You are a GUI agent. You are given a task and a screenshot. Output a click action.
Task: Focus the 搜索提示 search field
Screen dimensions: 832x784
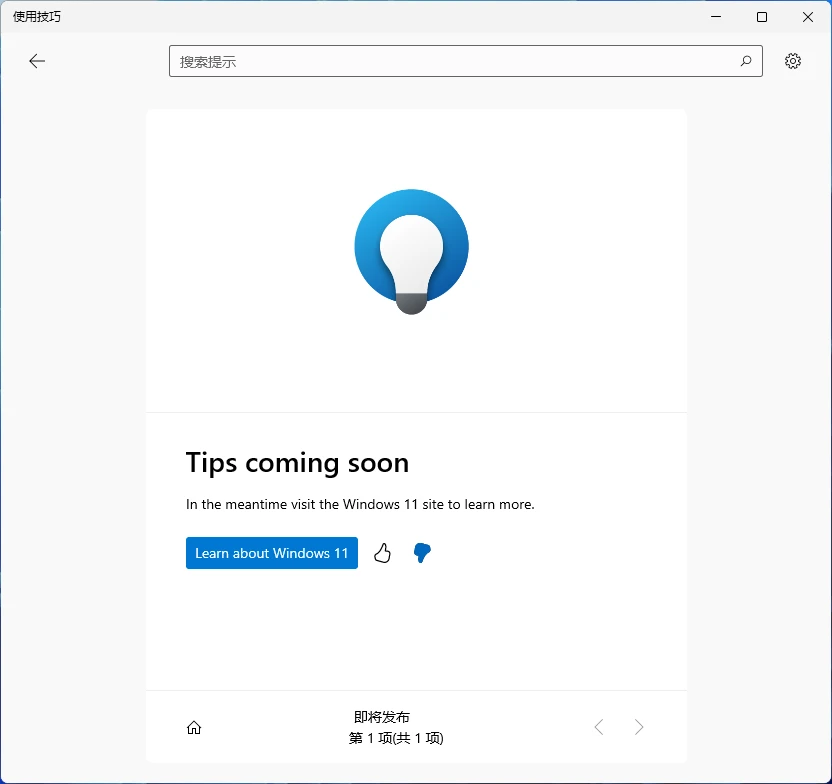(465, 61)
